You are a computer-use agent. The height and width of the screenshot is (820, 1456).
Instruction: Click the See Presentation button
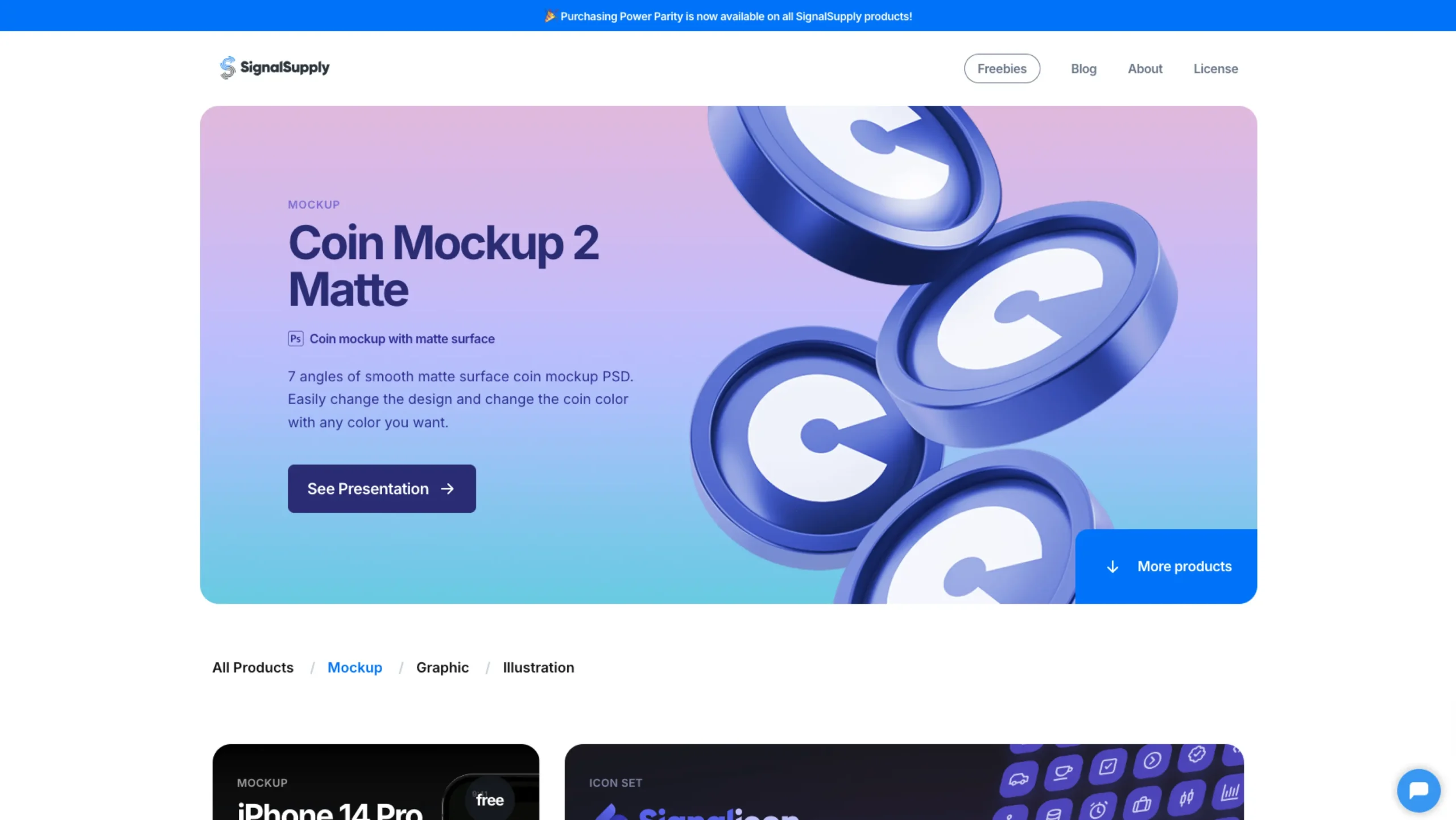pyautogui.click(x=382, y=489)
